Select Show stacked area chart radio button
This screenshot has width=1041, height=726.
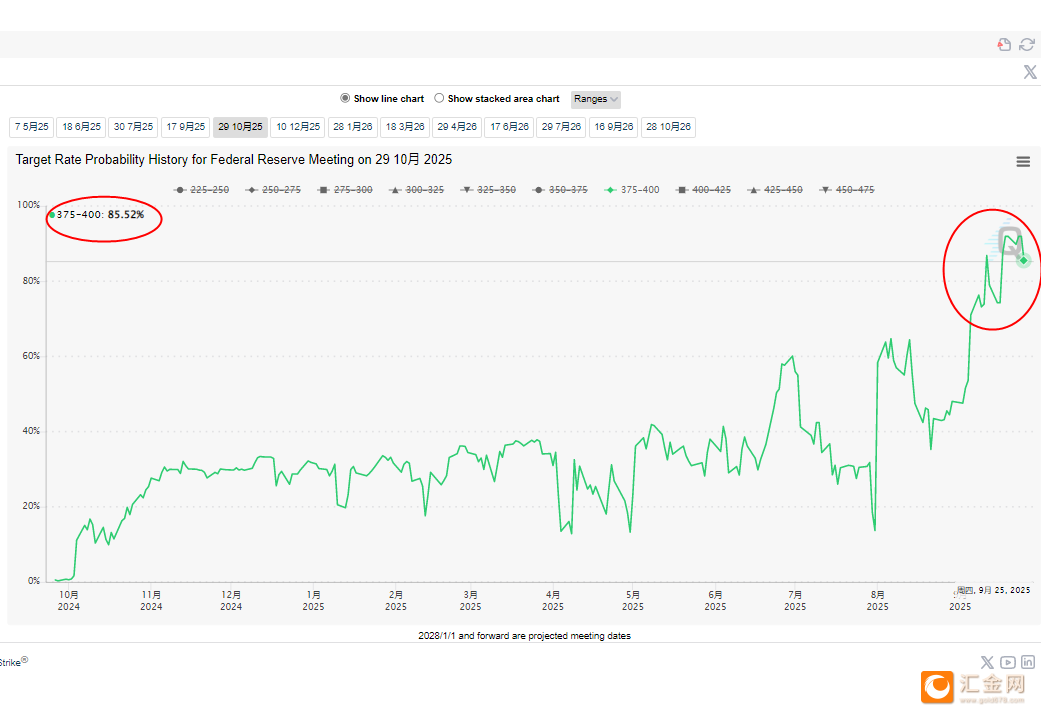(439, 98)
